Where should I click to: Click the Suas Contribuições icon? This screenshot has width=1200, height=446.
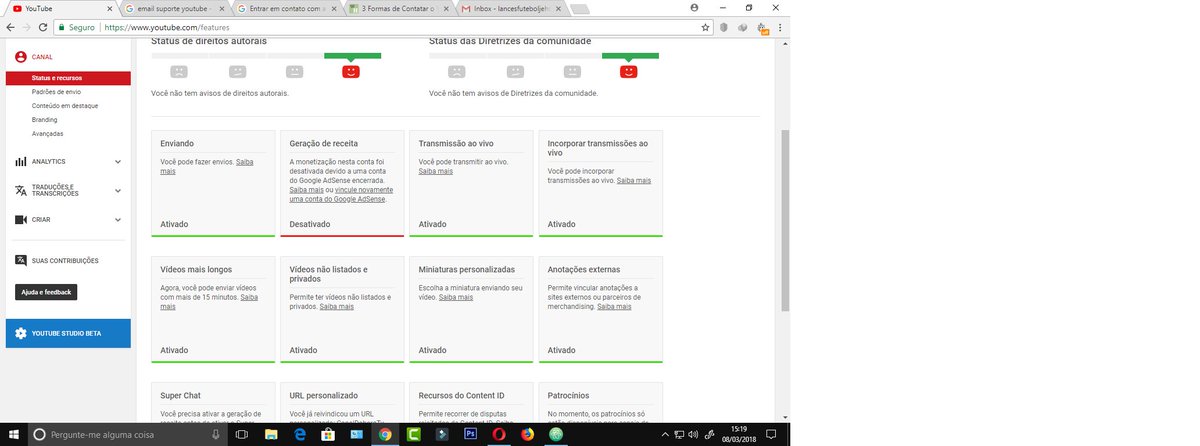(21, 260)
